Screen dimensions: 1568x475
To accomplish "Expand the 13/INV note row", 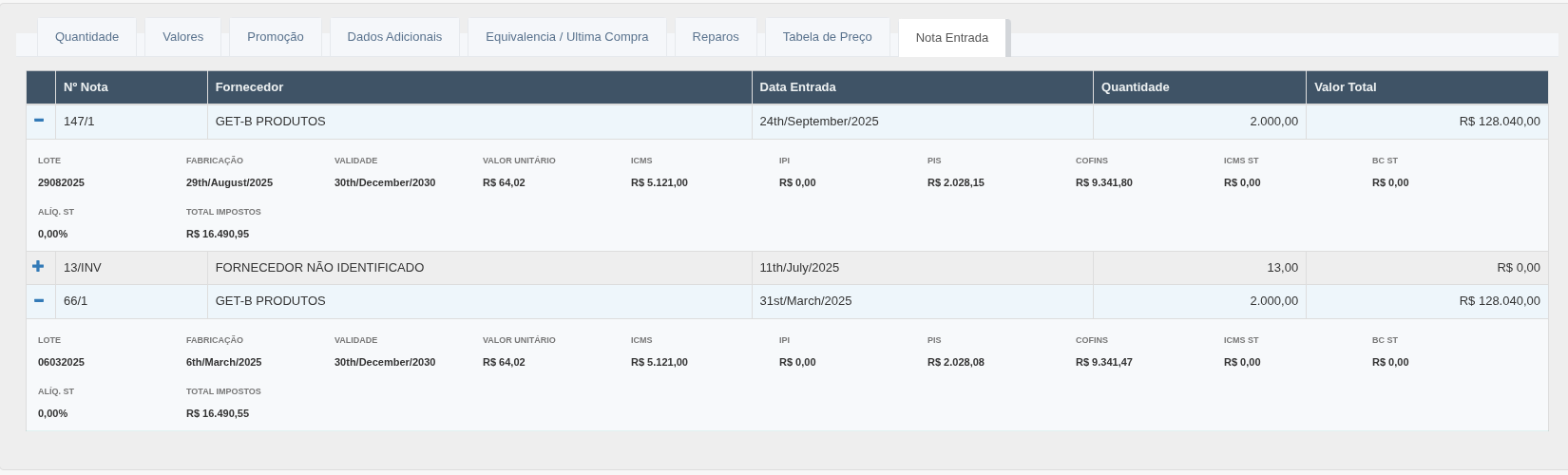I will (38, 267).
